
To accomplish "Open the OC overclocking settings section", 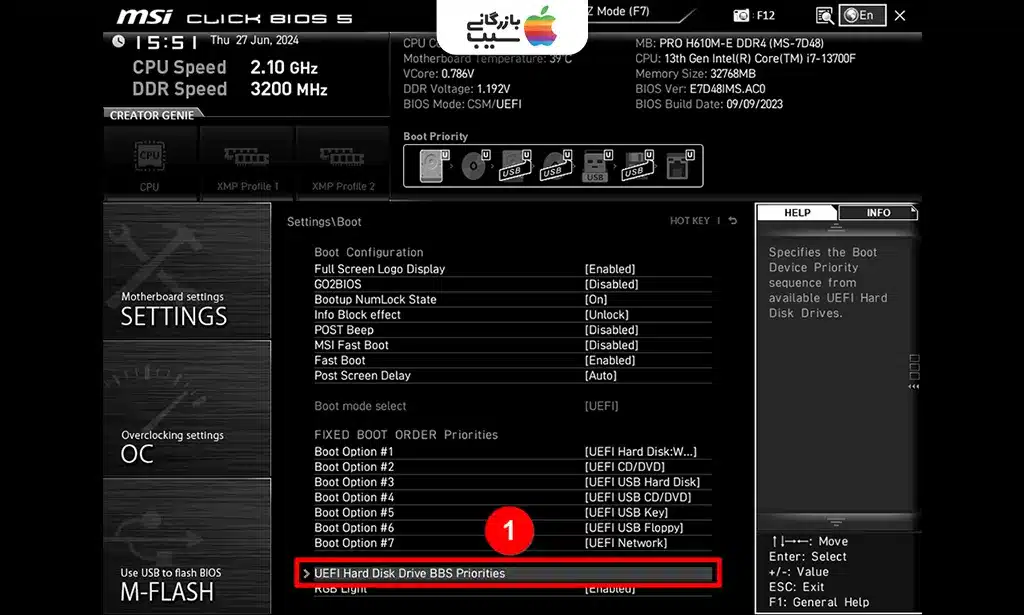I will pos(187,409).
